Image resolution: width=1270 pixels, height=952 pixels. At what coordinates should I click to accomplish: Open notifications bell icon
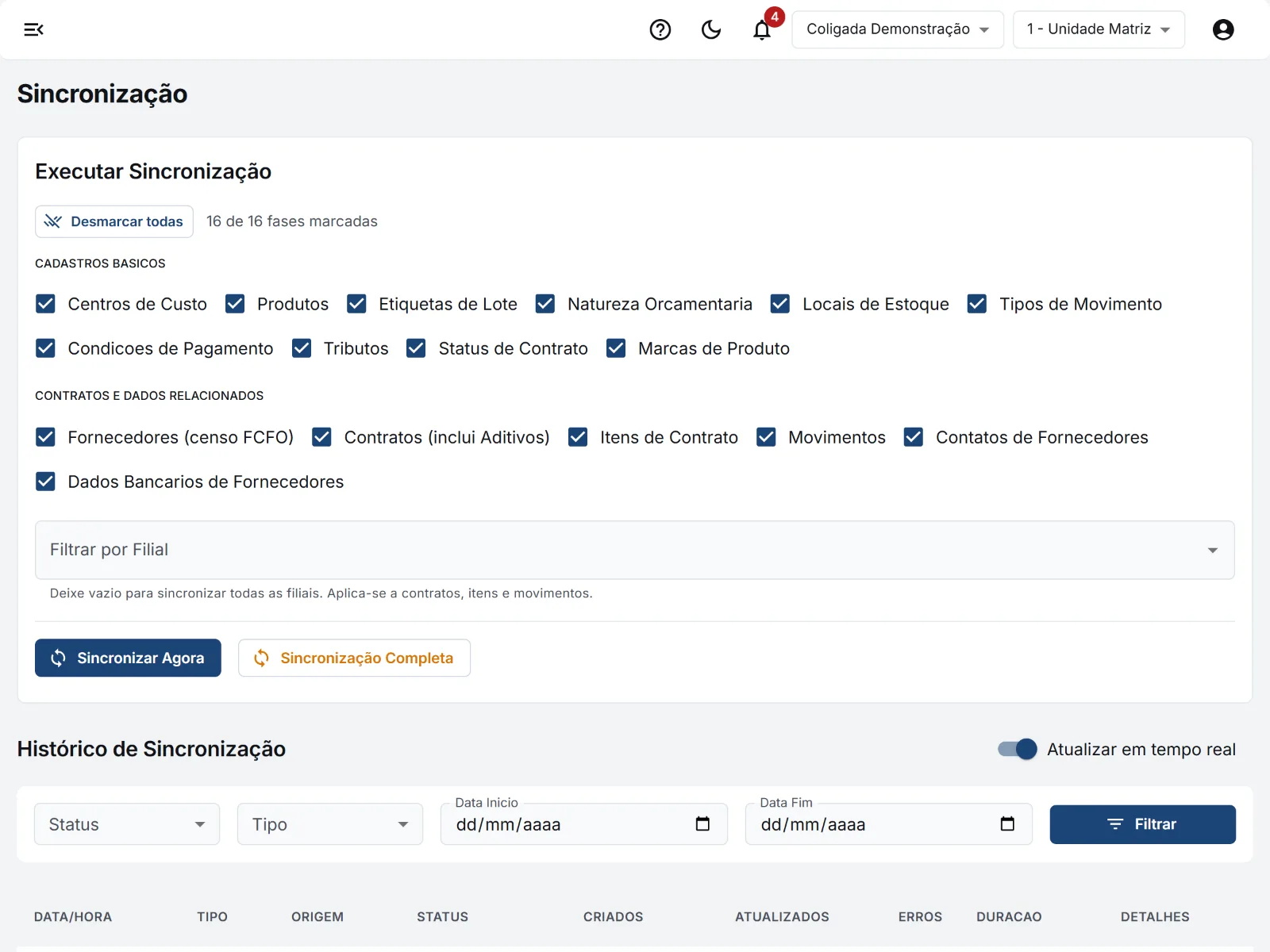click(x=762, y=29)
